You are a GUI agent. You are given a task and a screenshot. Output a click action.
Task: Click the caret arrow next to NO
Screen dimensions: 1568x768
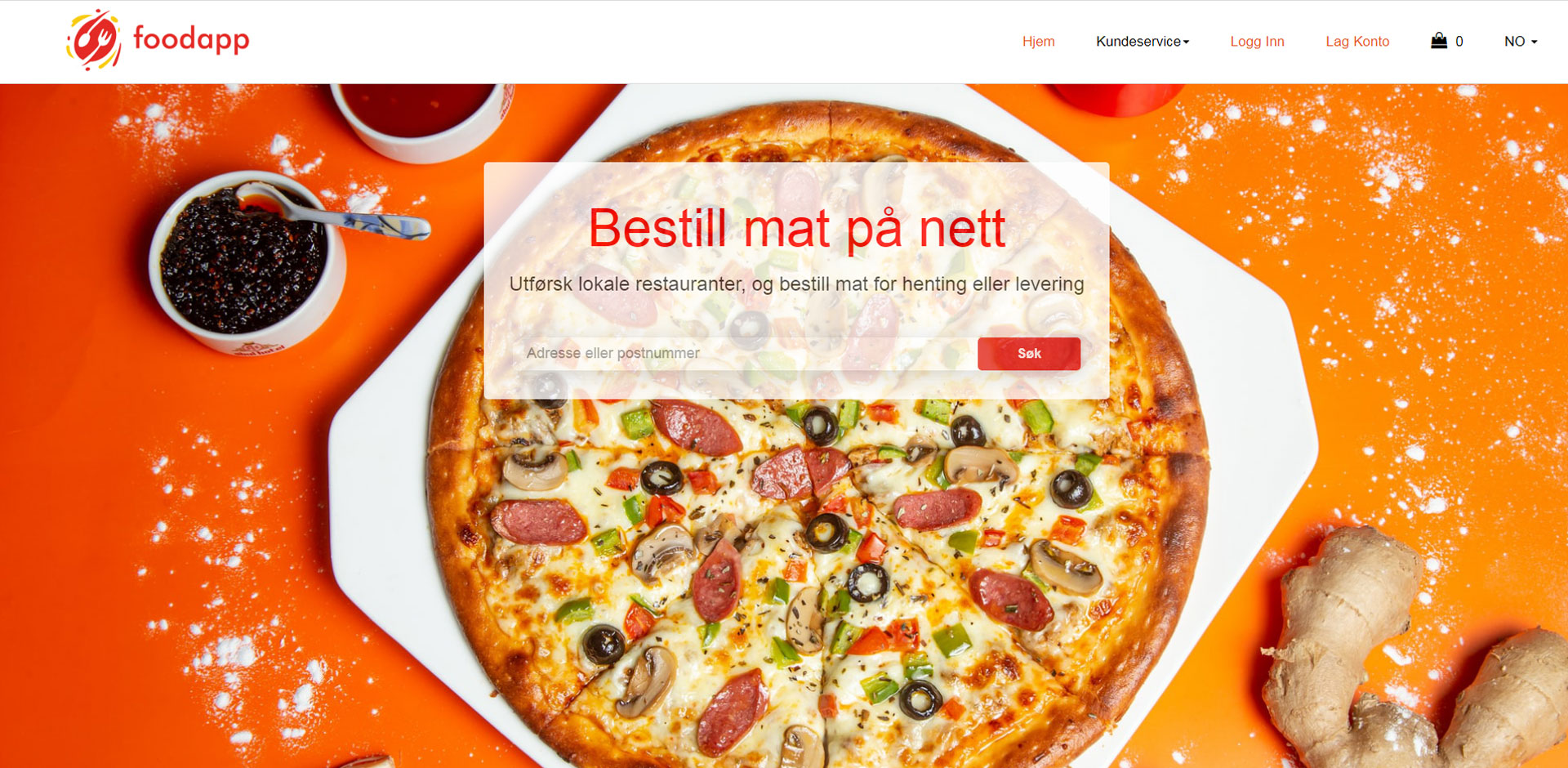click(x=1535, y=42)
